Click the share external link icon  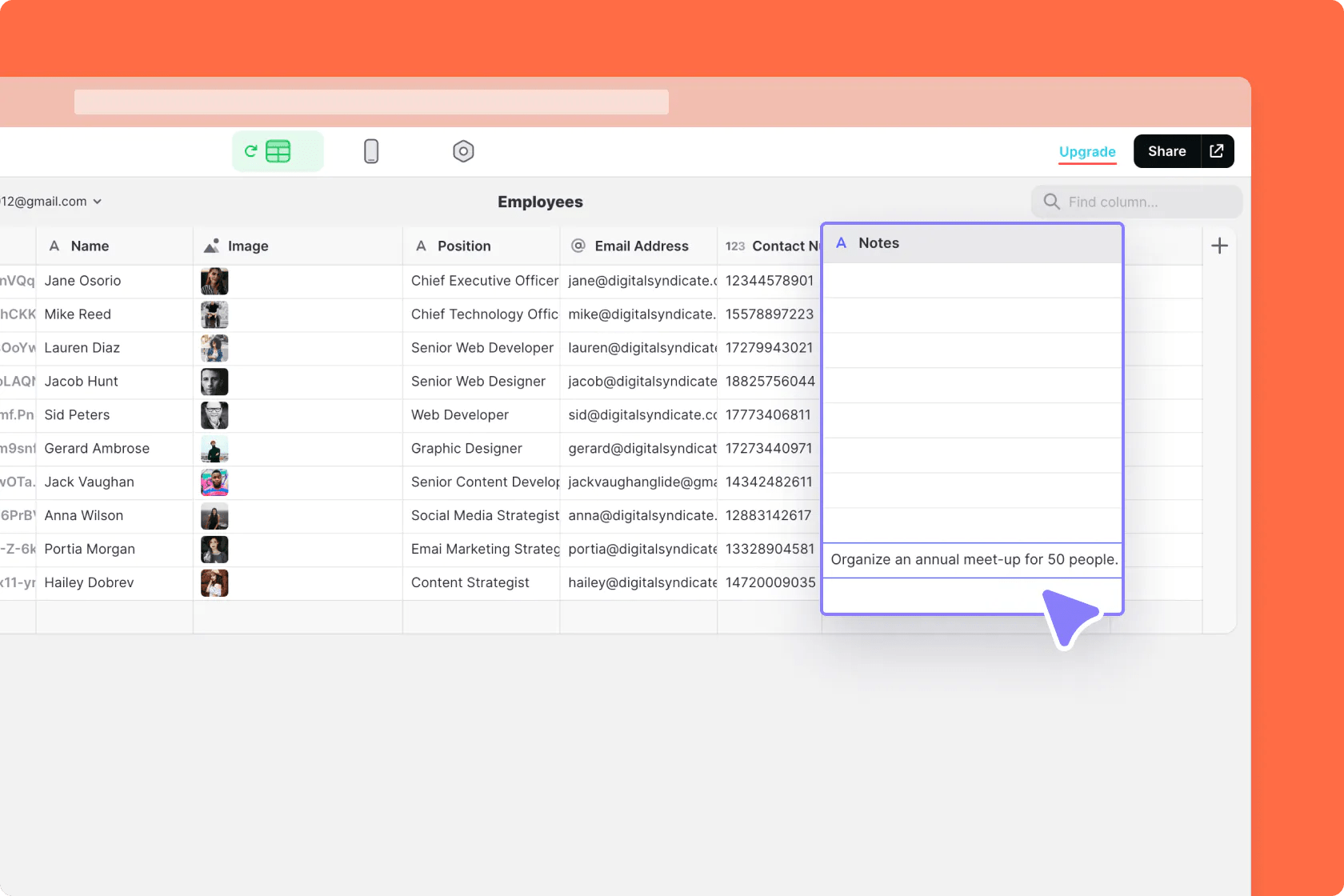(x=1216, y=150)
